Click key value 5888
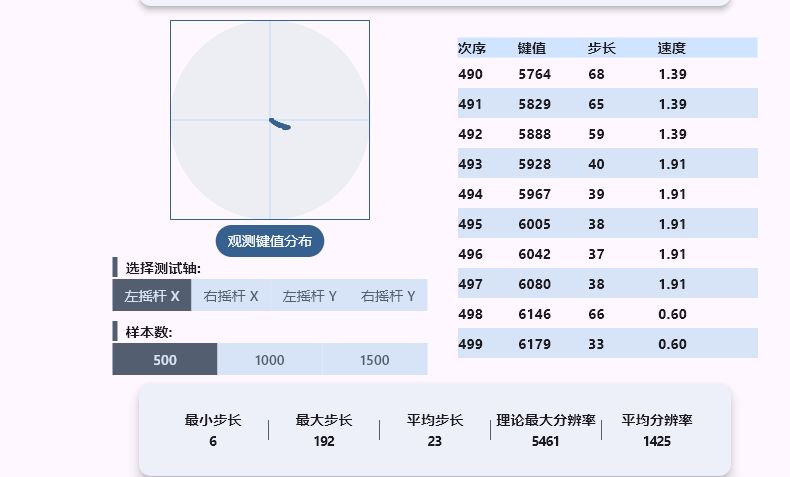790x477 pixels. 535,134
